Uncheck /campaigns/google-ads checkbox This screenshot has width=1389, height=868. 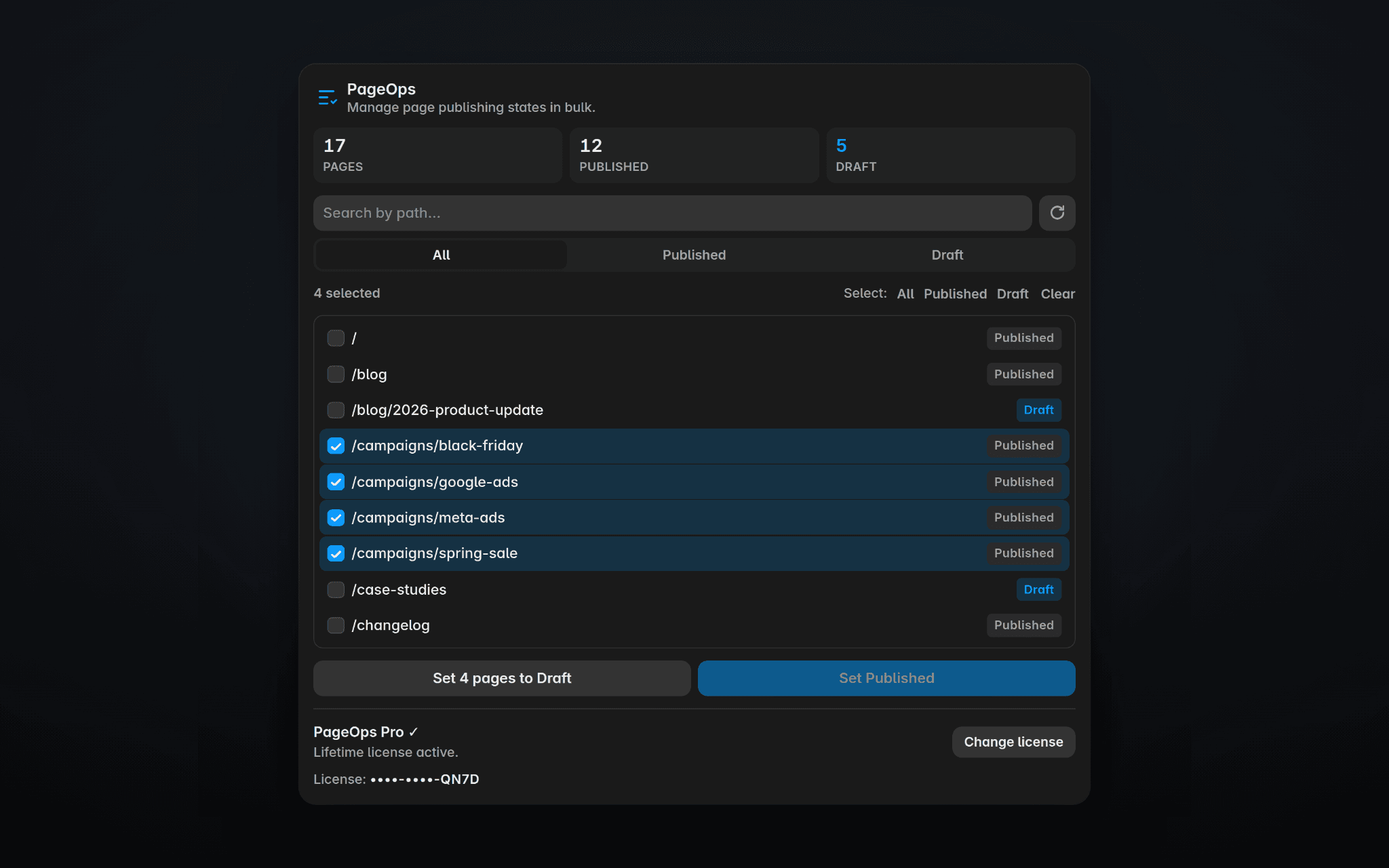coord(336,482)
